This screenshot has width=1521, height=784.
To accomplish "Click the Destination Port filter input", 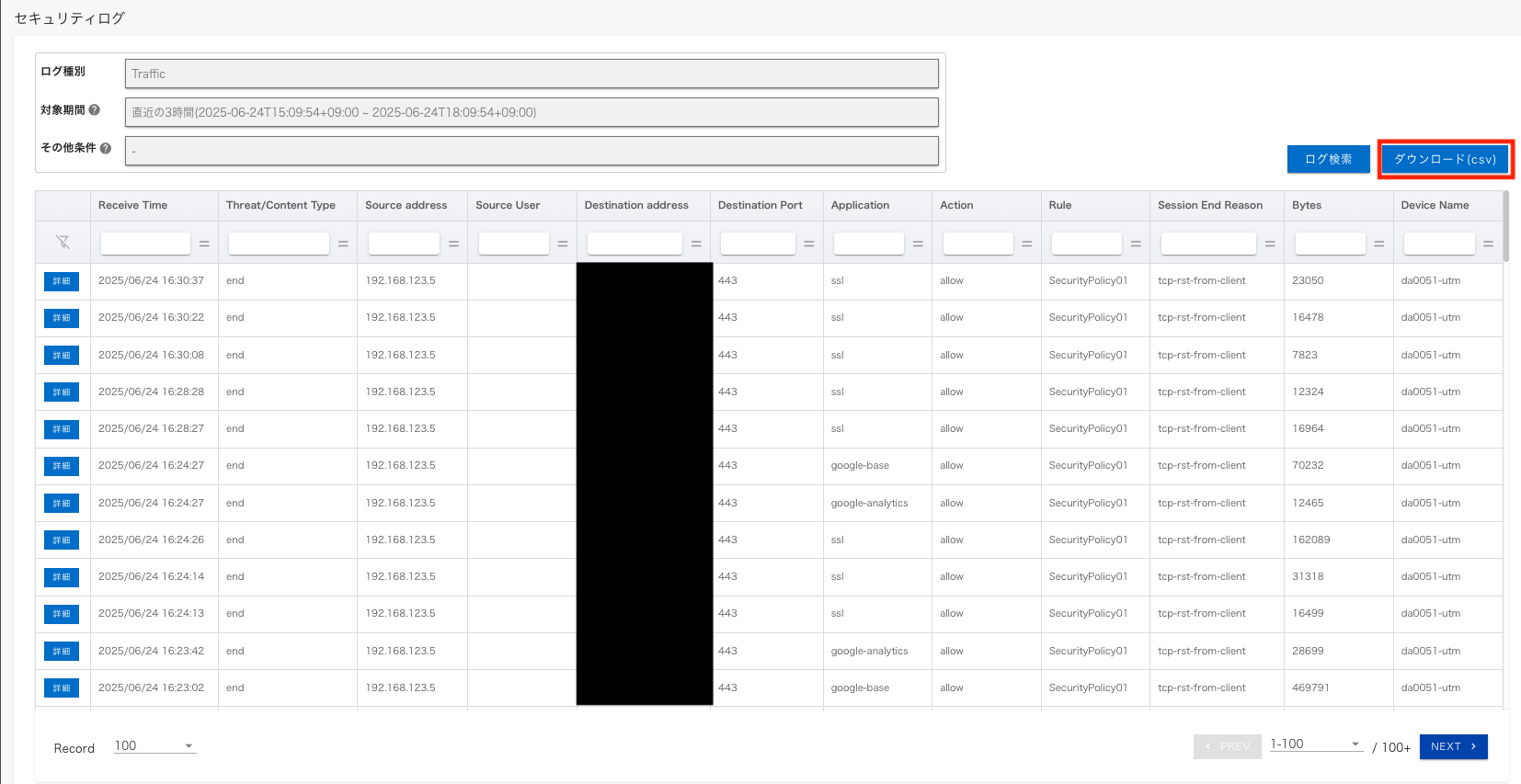I will point(758,244).
